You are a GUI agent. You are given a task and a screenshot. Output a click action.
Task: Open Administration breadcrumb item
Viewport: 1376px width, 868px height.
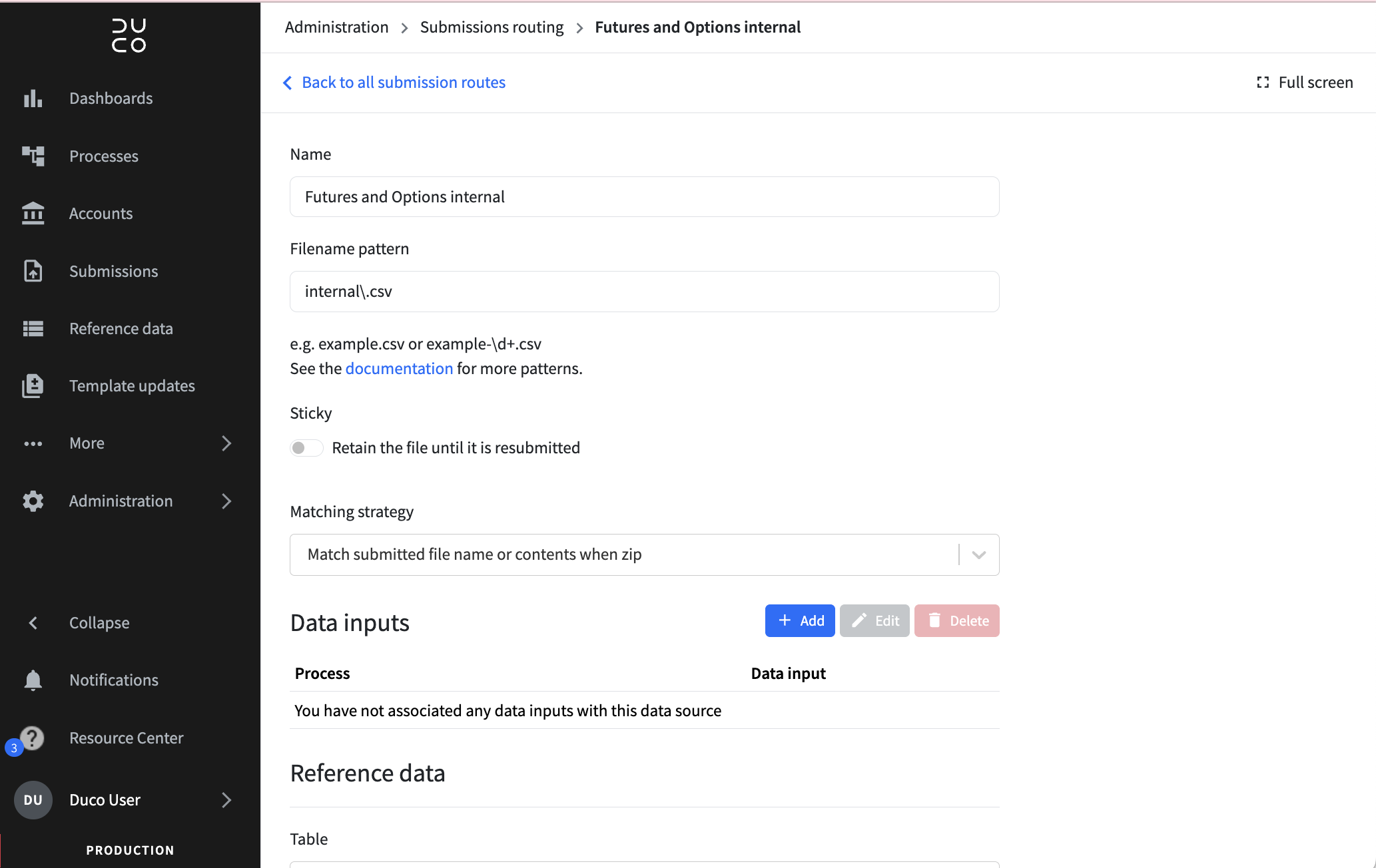pyautogui.click(x=336, y=27)
